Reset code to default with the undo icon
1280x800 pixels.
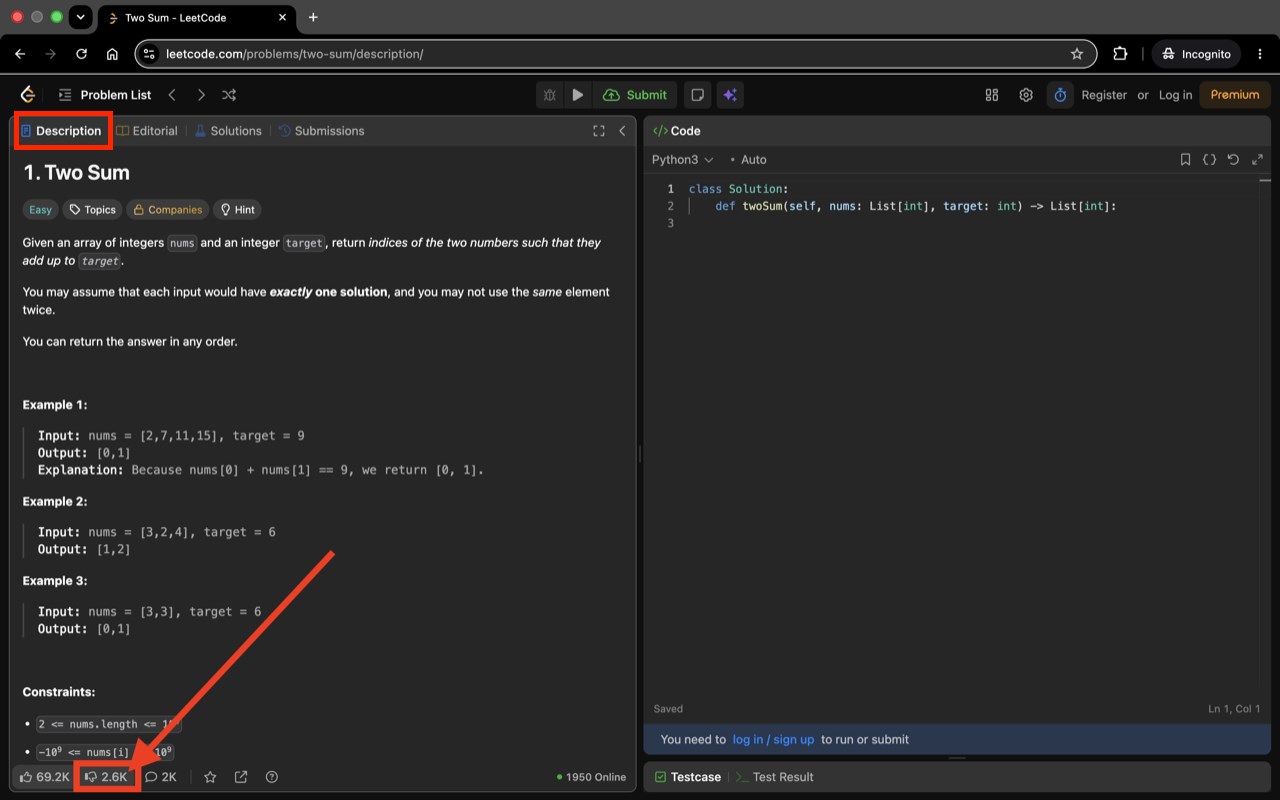[1233, 160]
